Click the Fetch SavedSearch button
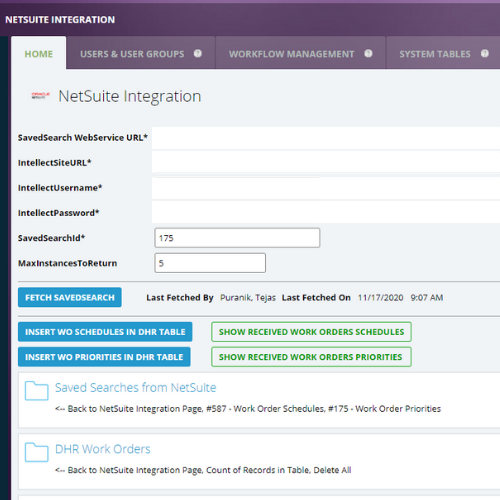This screenshot has width=500, height=500. pos(70,297)
